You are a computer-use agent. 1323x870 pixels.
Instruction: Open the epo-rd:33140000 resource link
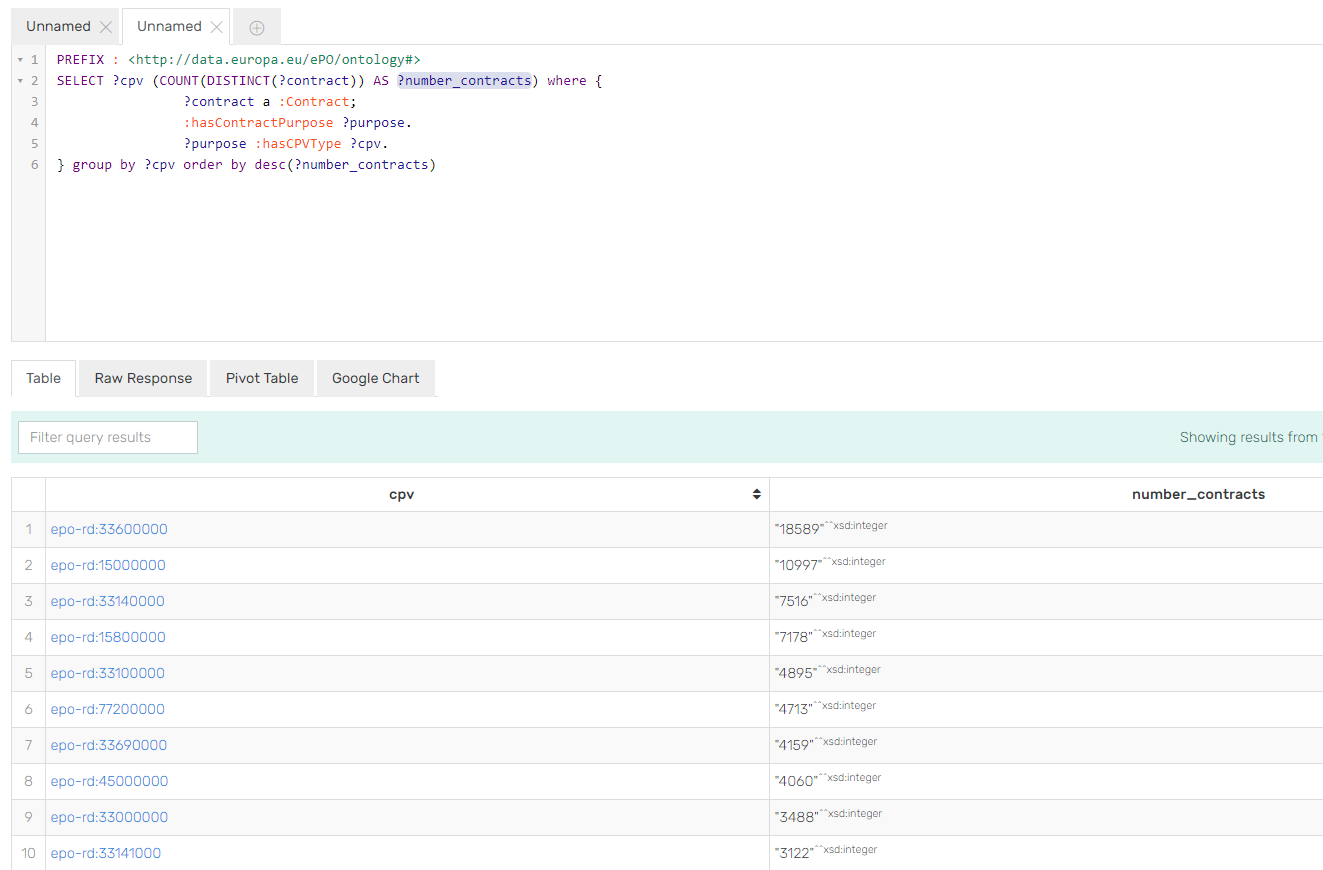tap(108, 601)
